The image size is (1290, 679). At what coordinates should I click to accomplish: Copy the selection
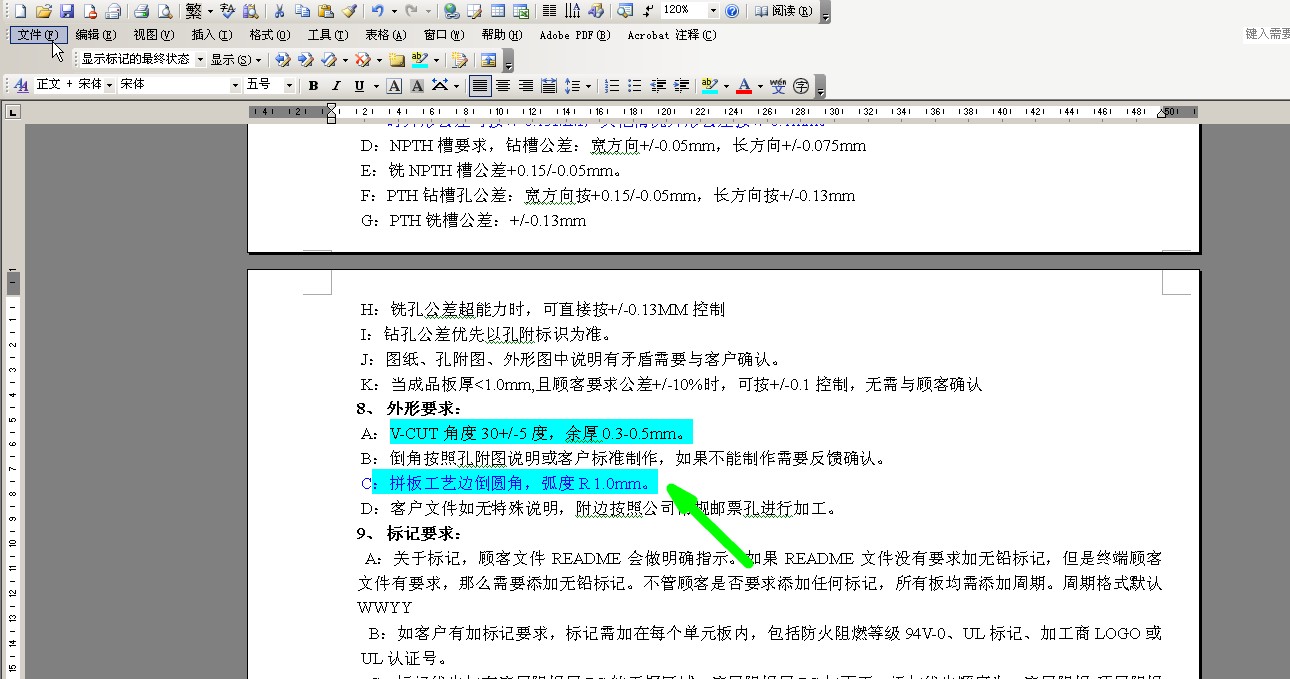coord(303,11)
